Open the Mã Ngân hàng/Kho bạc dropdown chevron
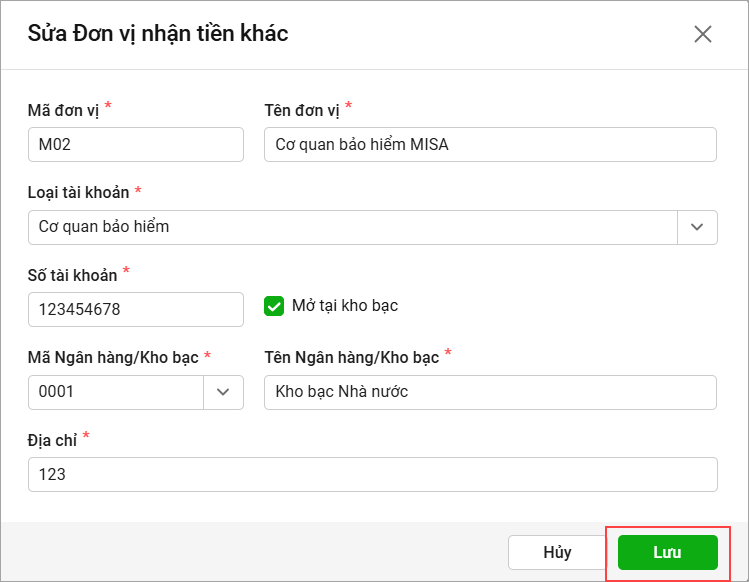749x582 pixels. click(223, 392)
